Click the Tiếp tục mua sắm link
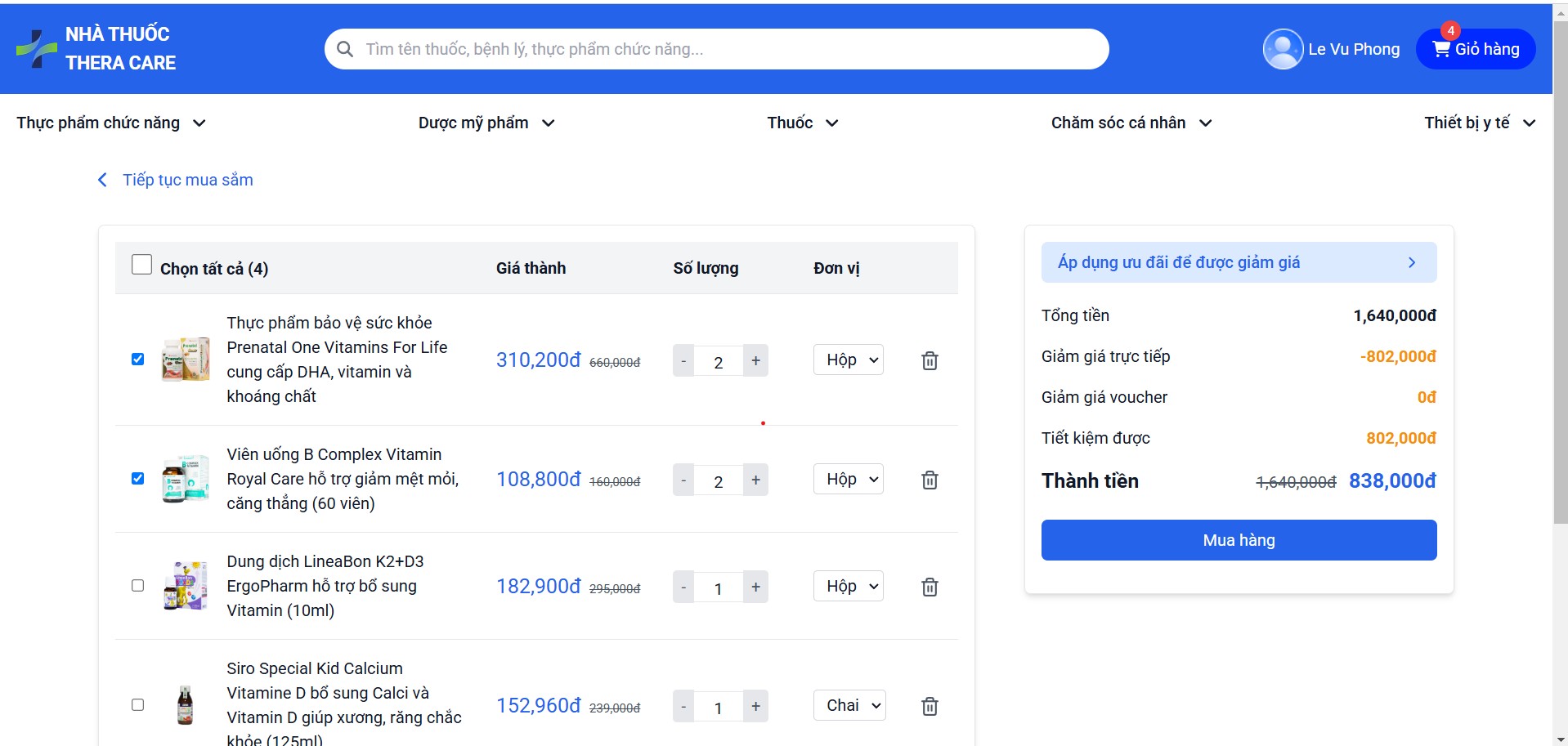The height and width of the screenshot is (746, 1568). click(188, 180)
